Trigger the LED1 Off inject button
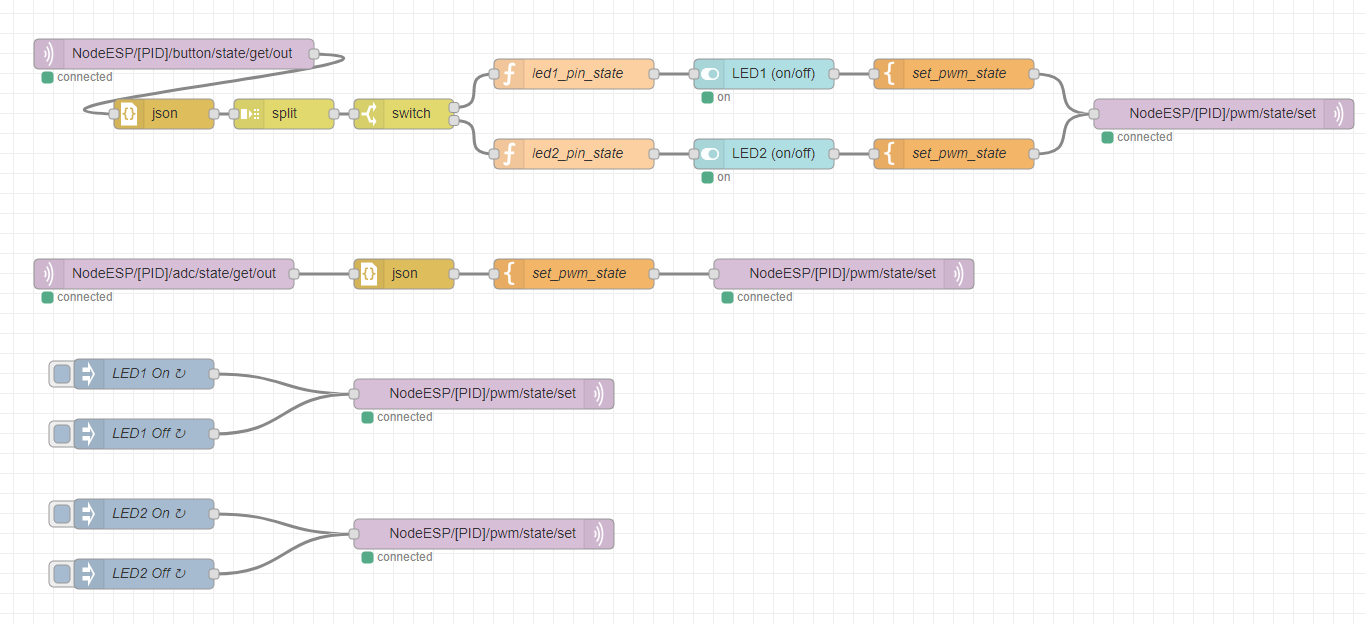 (62, 434)
